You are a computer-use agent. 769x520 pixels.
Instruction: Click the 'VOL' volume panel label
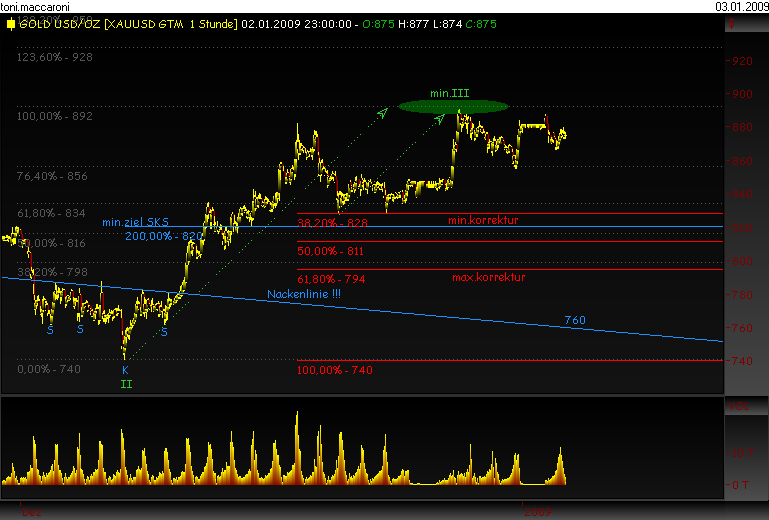[x=739, y=406]
